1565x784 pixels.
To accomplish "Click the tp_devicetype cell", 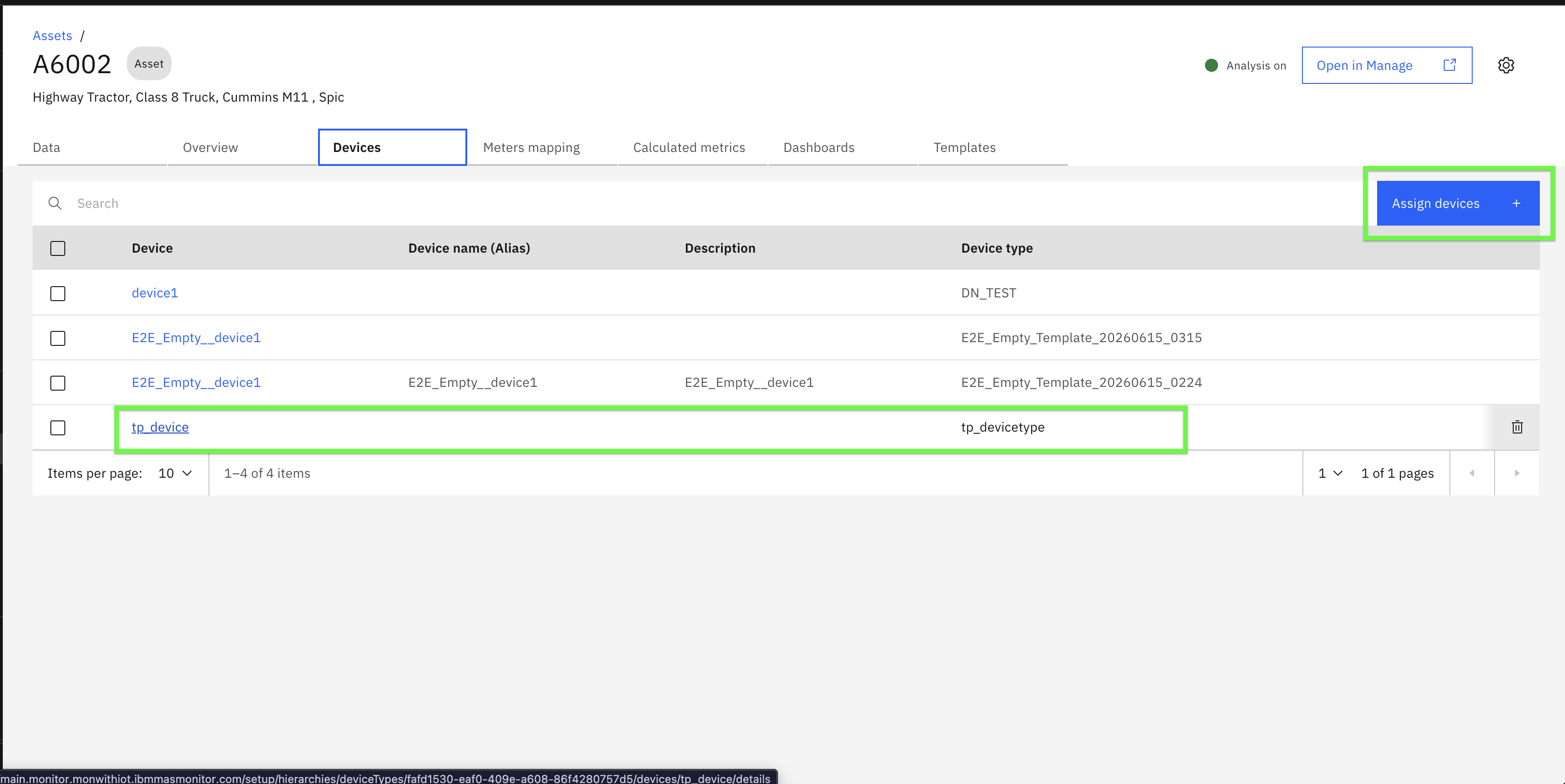I will click(1003, 427).
